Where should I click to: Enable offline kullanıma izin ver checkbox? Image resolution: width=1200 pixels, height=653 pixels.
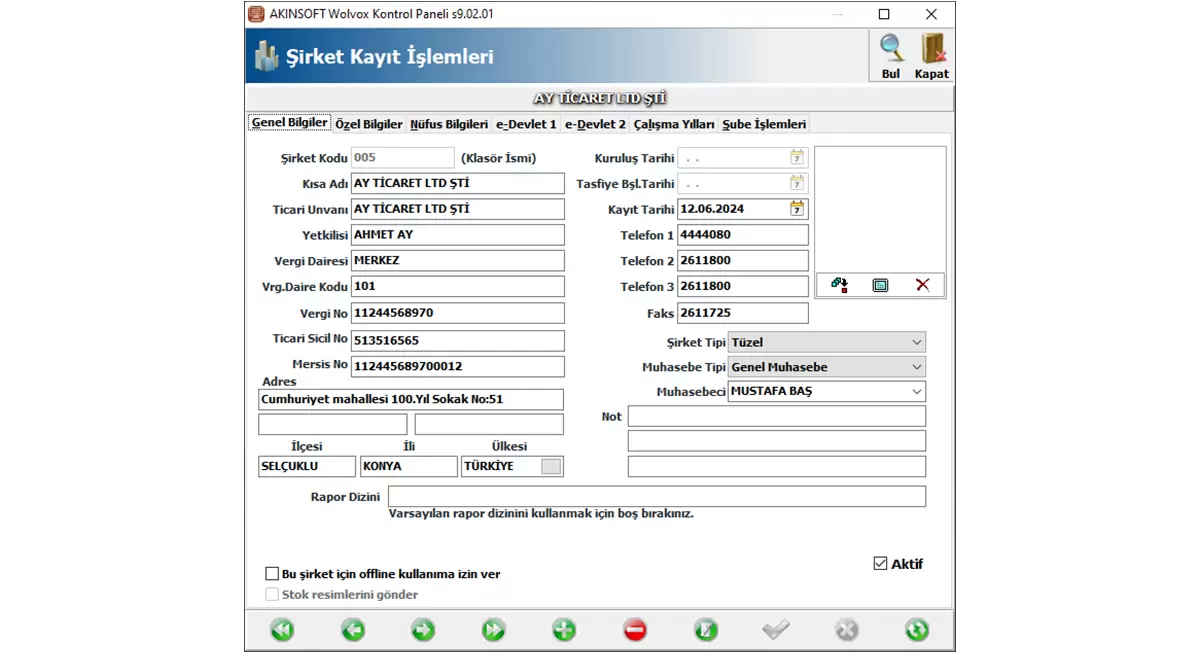[x=272, y=574]
